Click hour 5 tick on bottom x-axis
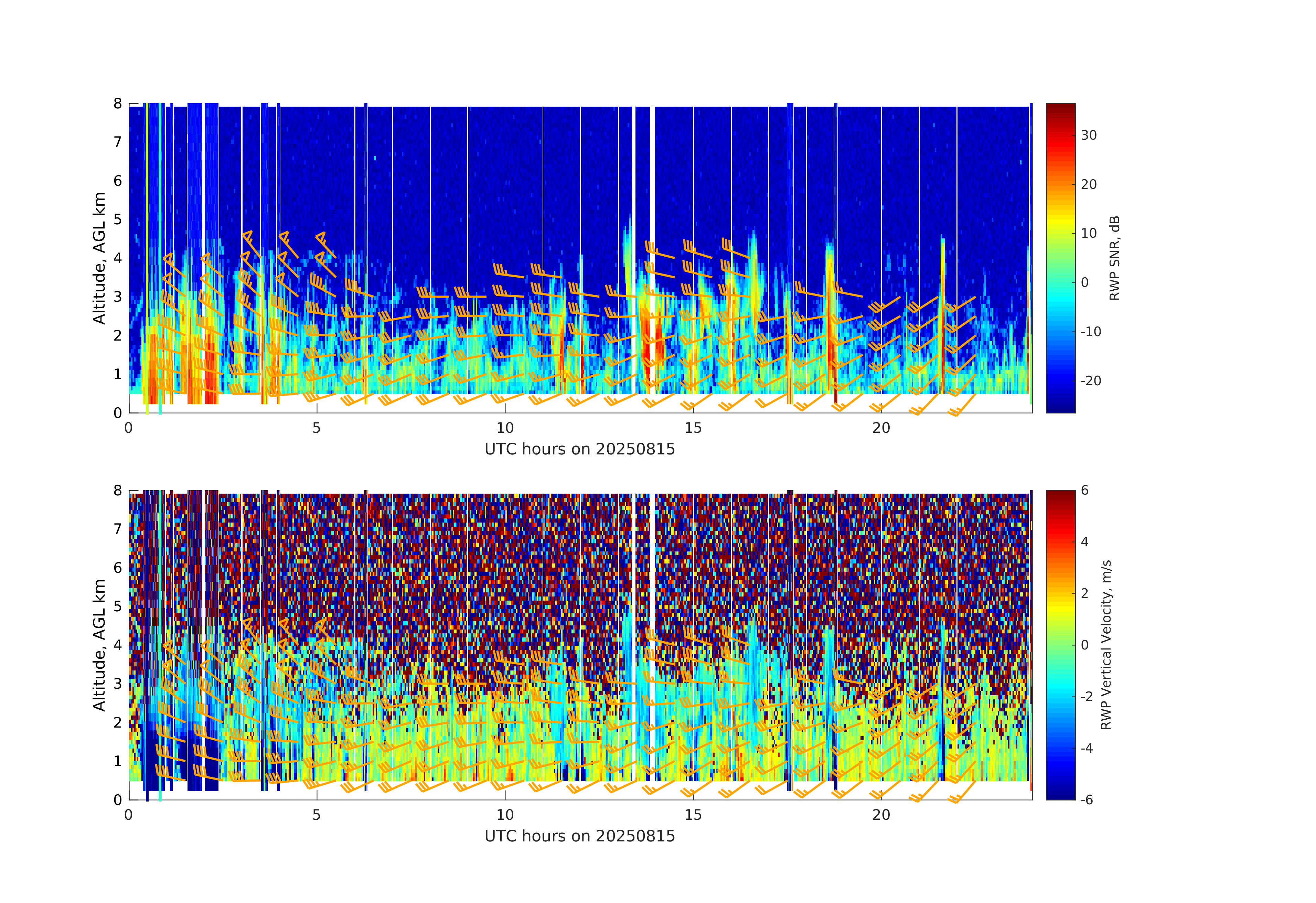This screenshot has width=1316, height=903. click(x=317, y=815)
